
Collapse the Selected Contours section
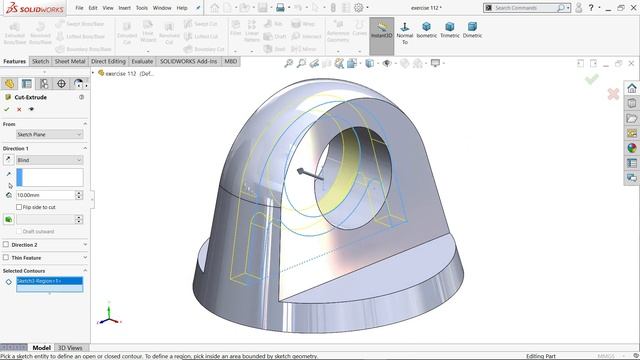[85, 271]
